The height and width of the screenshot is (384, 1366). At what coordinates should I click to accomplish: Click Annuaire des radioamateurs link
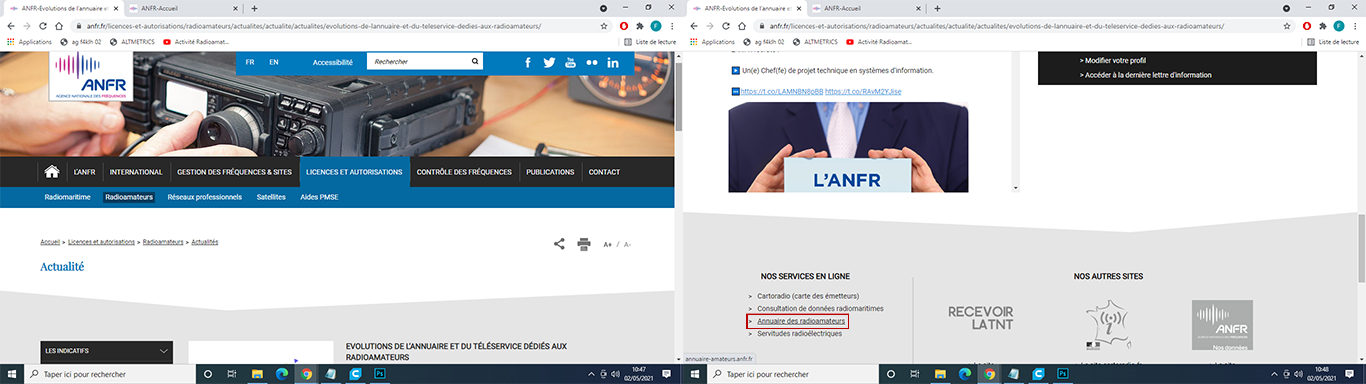click(802, 321)
